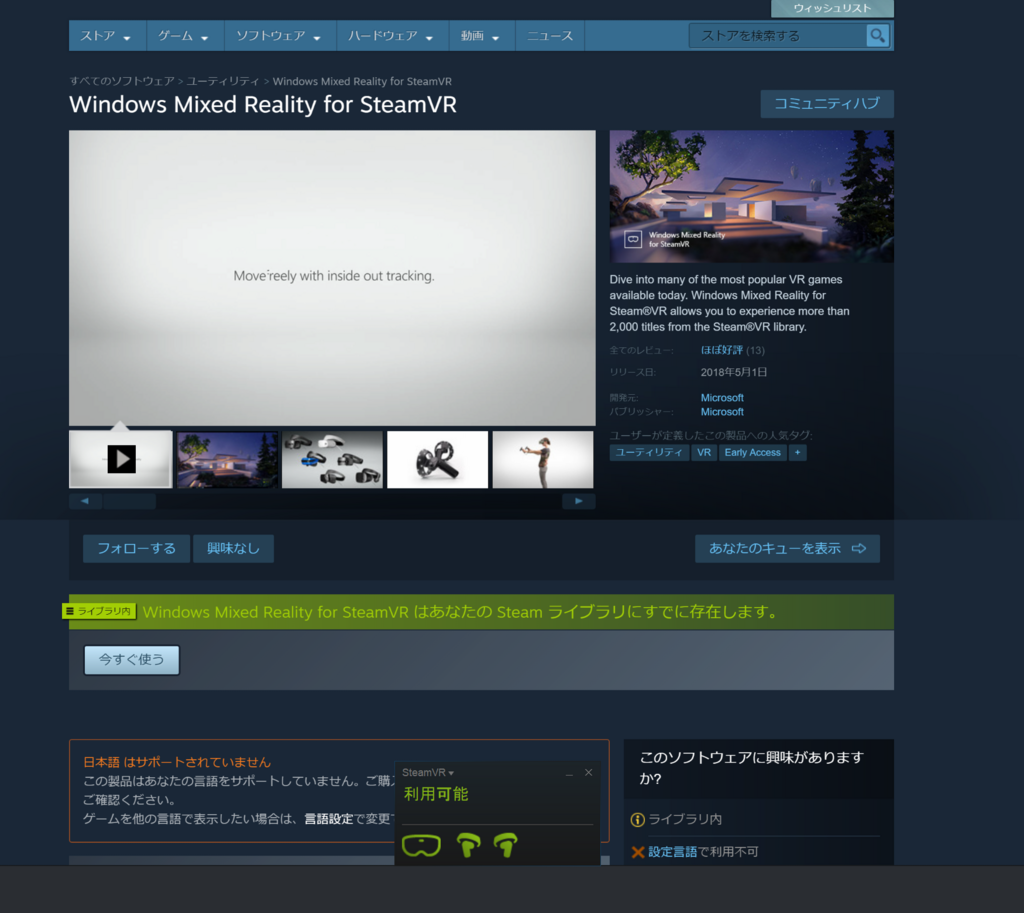The width and height of the screenshot is (1024, 913).
Task: Open the ハードウェア dropdown menu
Action: pyautogui.click(x=391, y=36)
